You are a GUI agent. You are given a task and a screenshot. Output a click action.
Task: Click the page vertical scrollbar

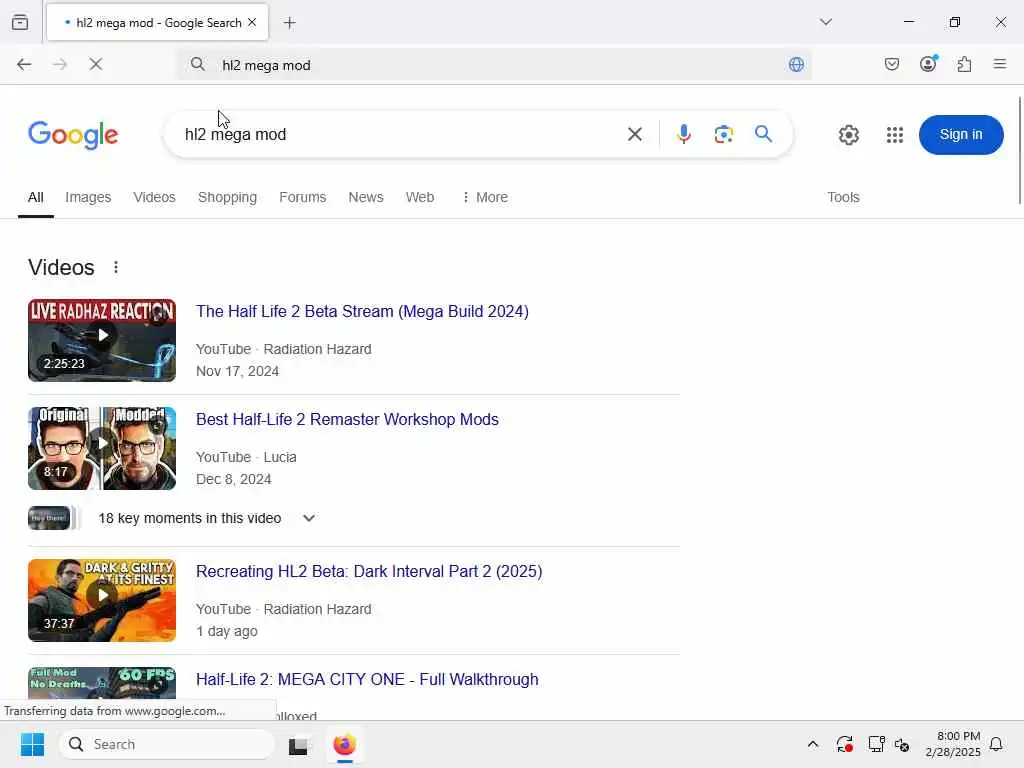(x=1020, y=150)
